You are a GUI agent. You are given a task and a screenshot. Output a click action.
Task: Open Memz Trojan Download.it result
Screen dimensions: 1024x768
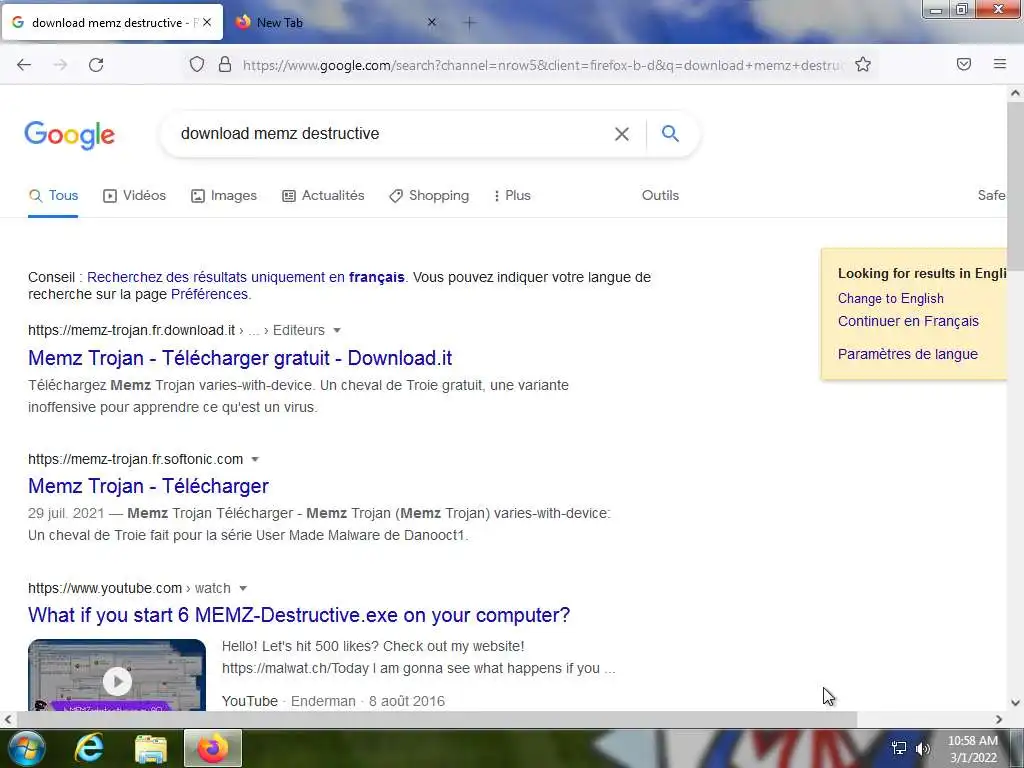240,358
